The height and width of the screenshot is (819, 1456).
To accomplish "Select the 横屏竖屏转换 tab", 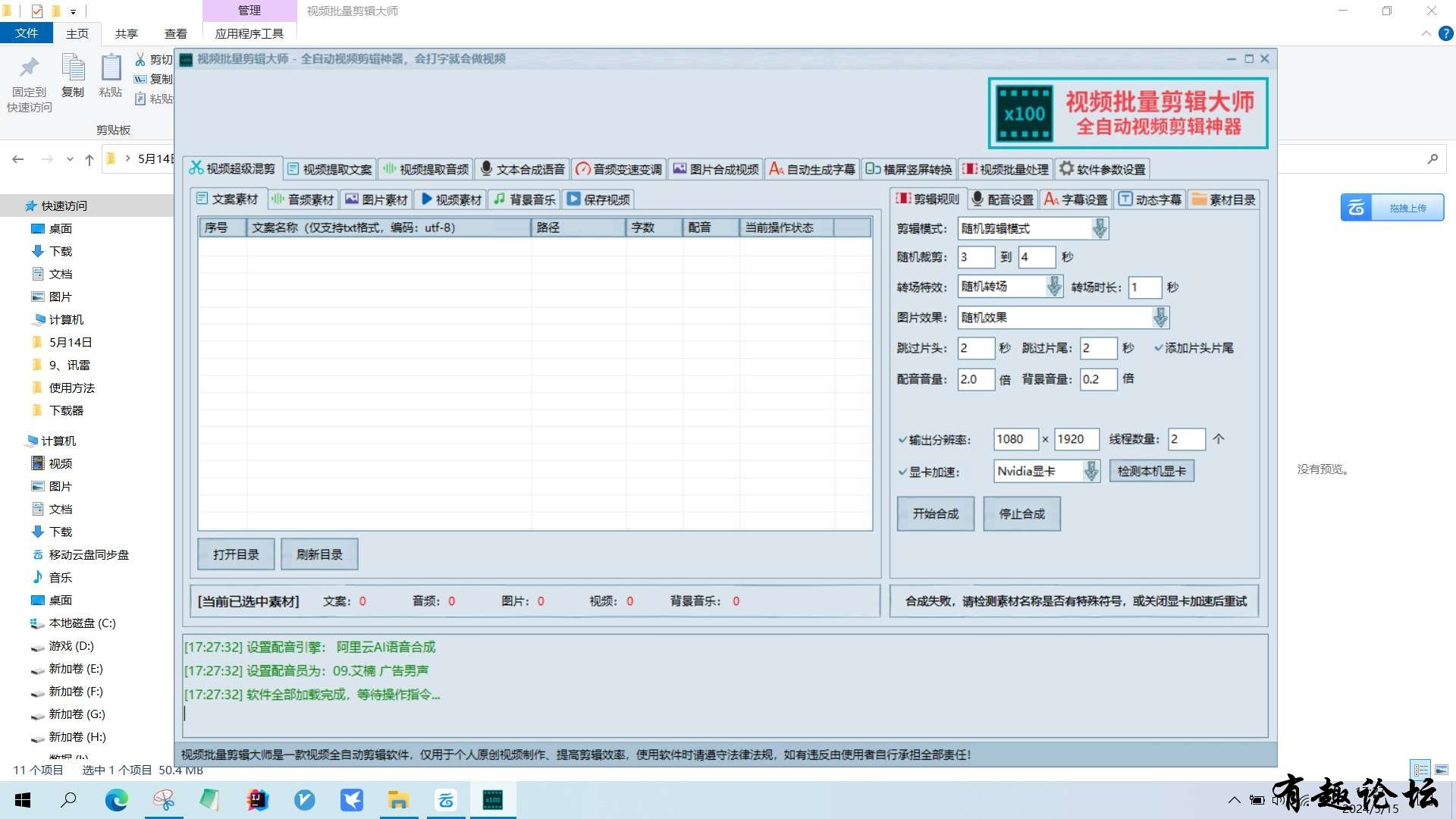I will click(909, 169).
